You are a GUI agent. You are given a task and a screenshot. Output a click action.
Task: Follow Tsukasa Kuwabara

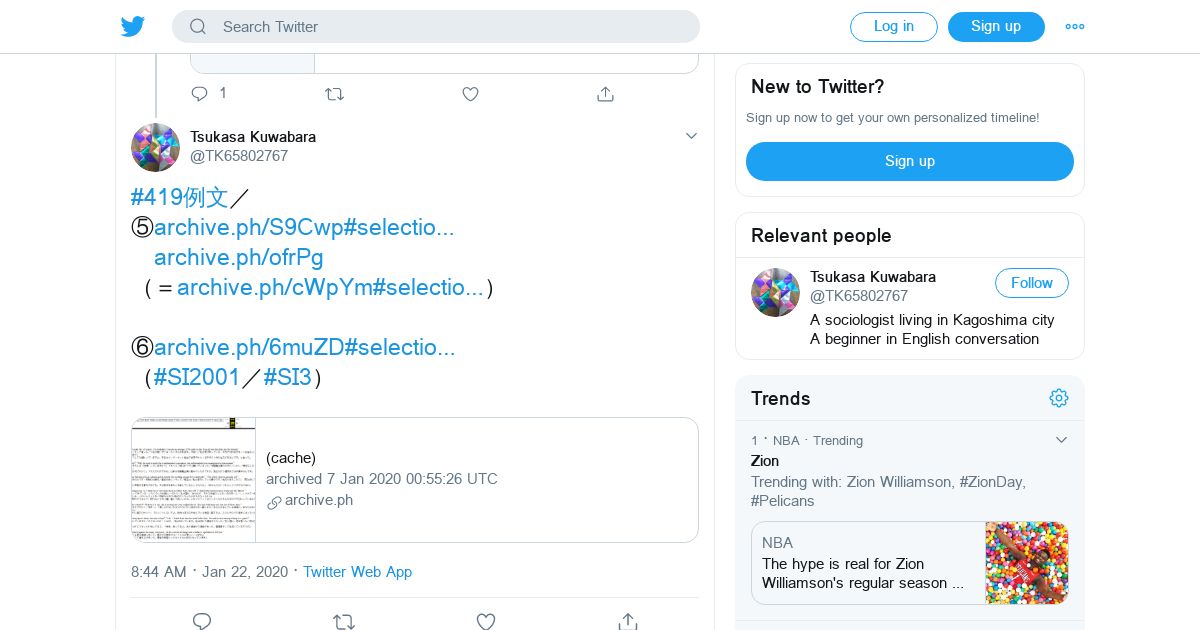pyautogui.click(x=1031, y=283)
